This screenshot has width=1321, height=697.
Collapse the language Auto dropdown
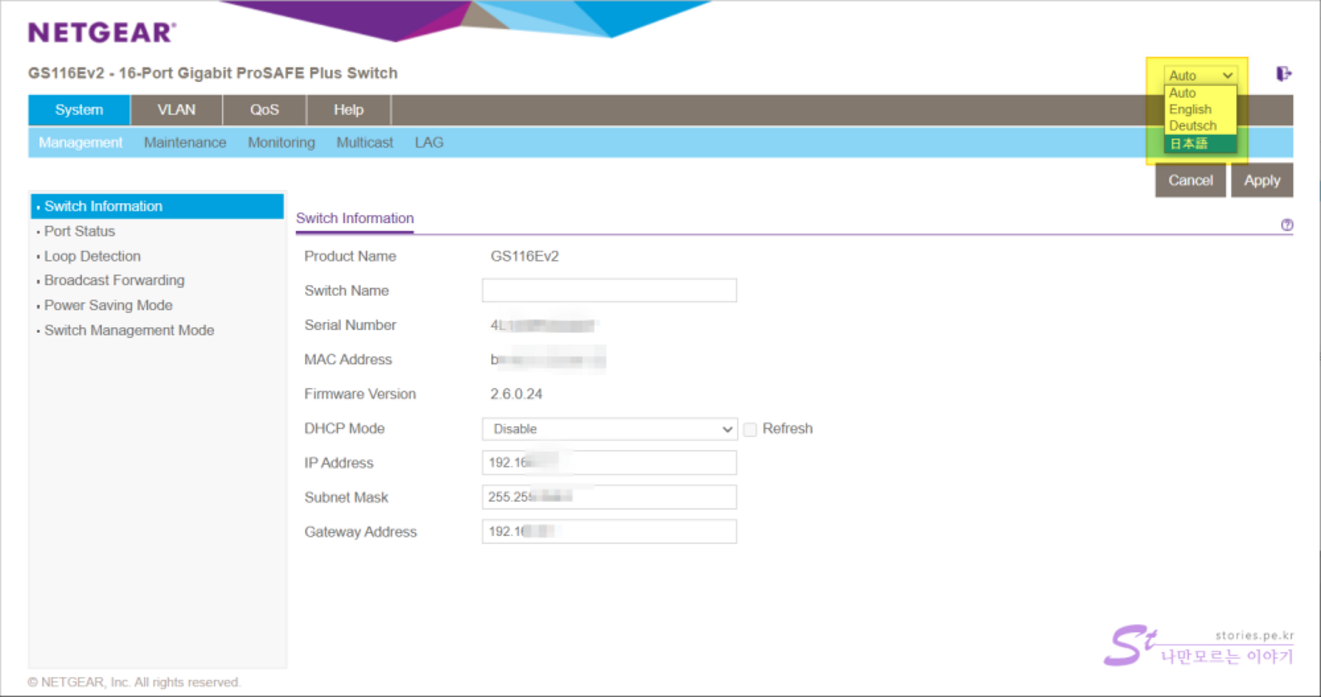[1200, 75]
